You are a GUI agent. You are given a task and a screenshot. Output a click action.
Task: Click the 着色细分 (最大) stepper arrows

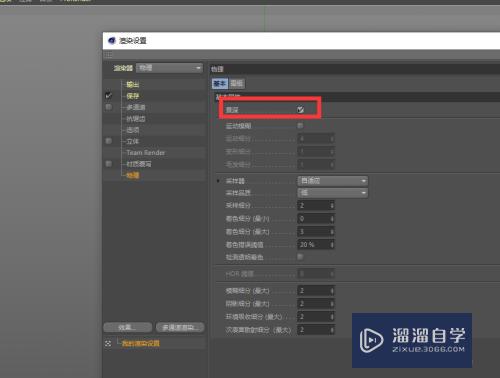332,232
